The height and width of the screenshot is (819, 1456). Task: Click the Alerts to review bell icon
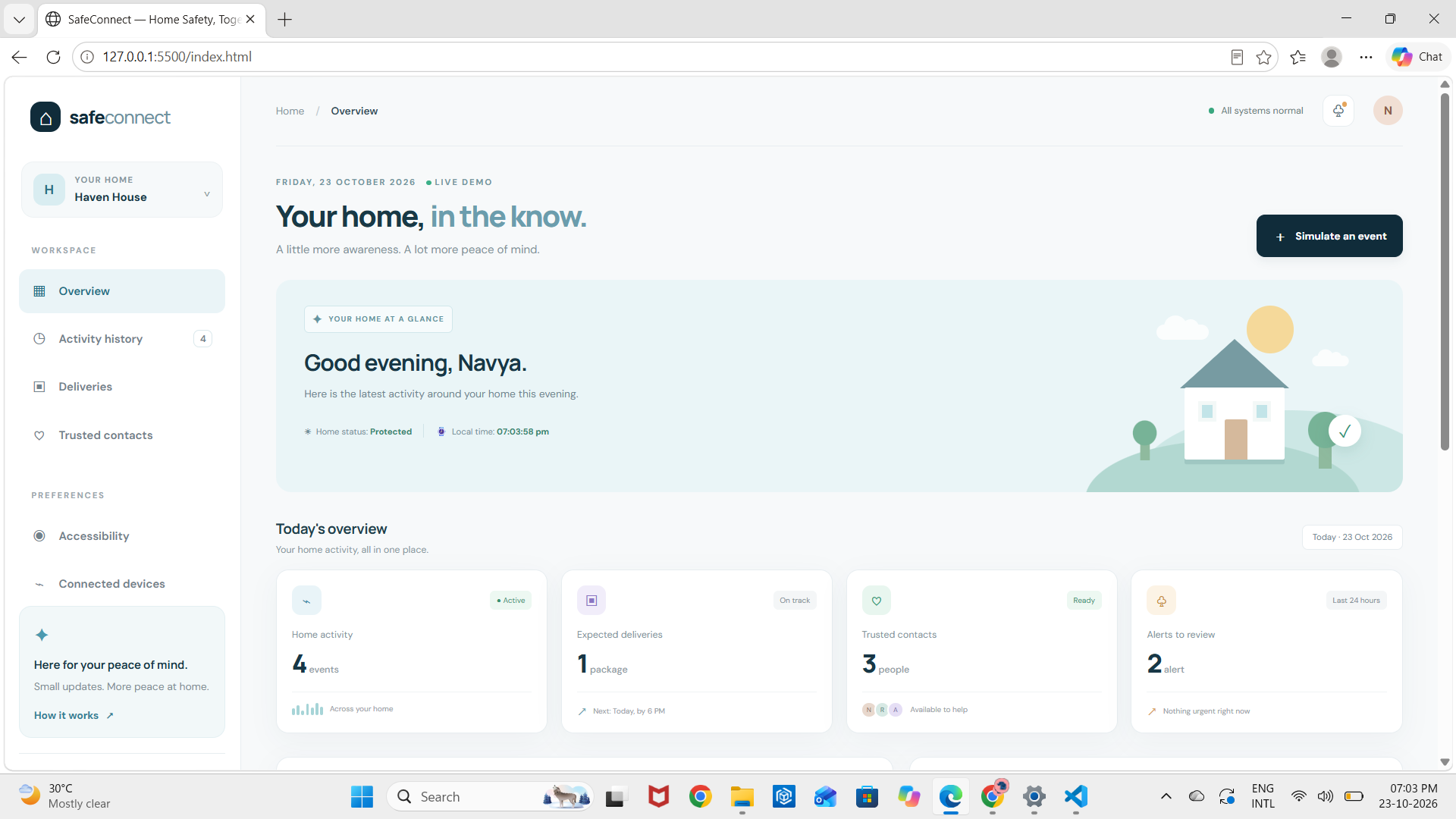[1161, 601]
